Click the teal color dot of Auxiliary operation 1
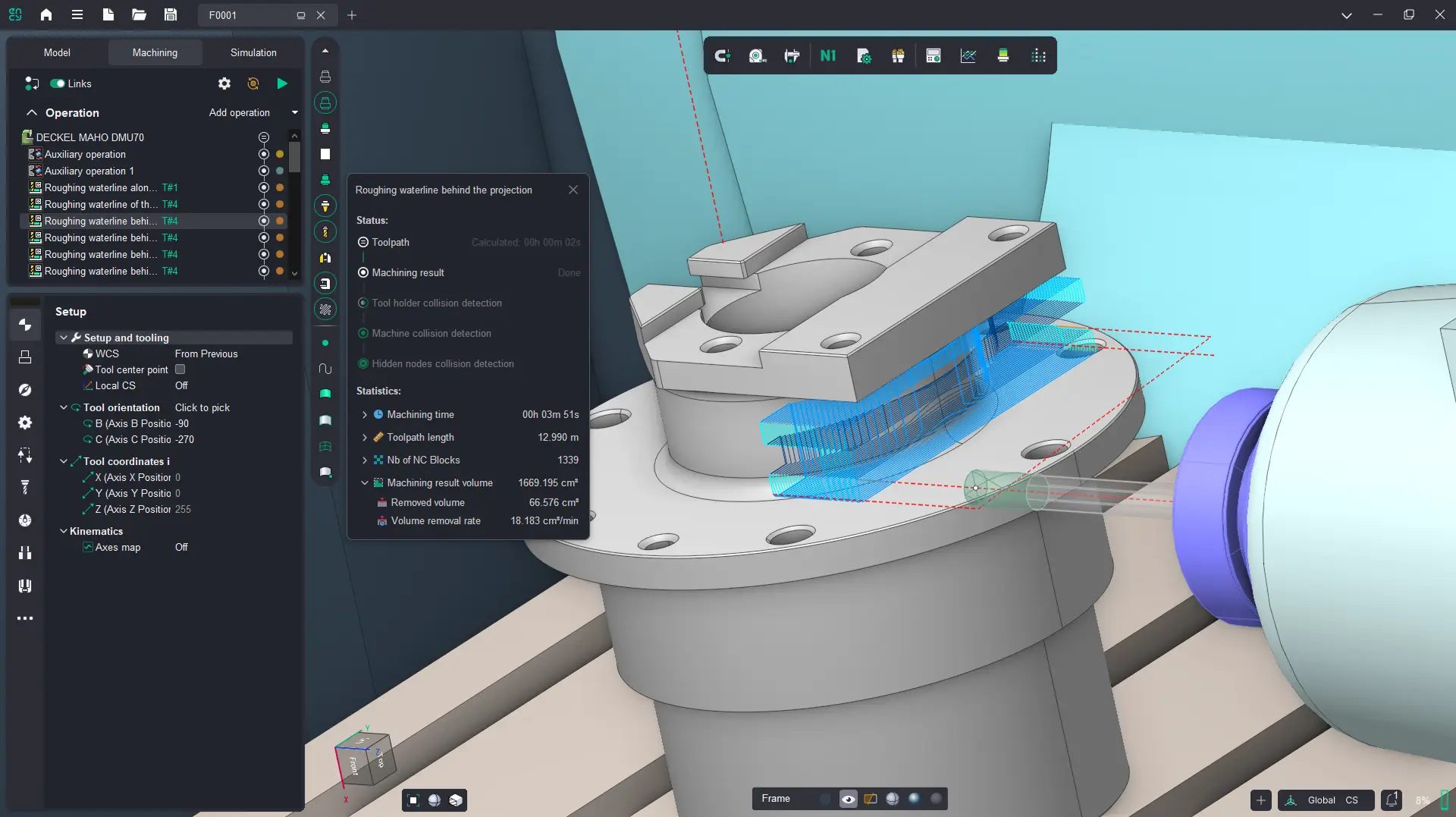 pyautogui.click(x=280, y=171)
